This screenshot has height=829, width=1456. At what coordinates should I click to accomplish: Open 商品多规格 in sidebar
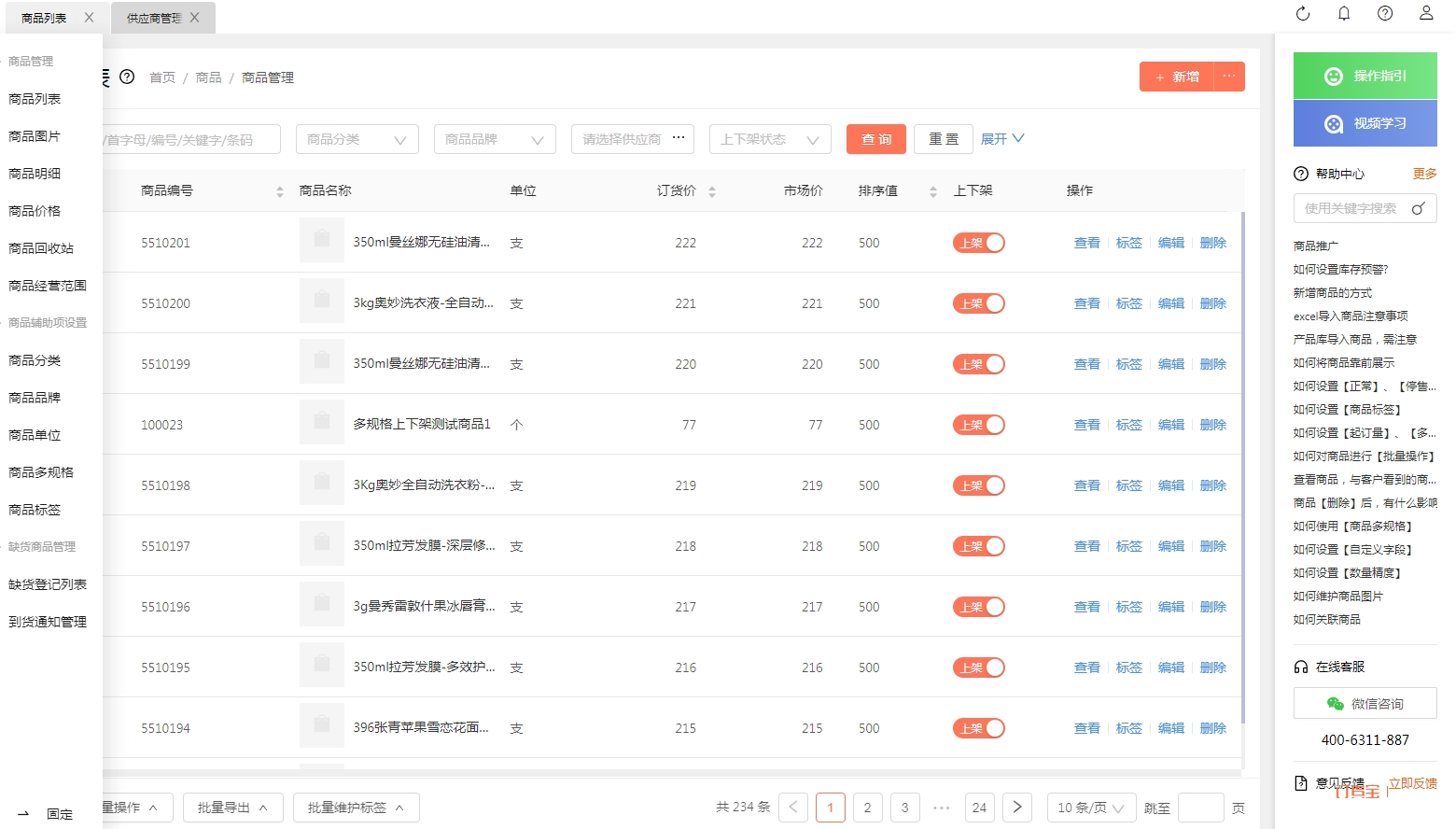(41, 472)
